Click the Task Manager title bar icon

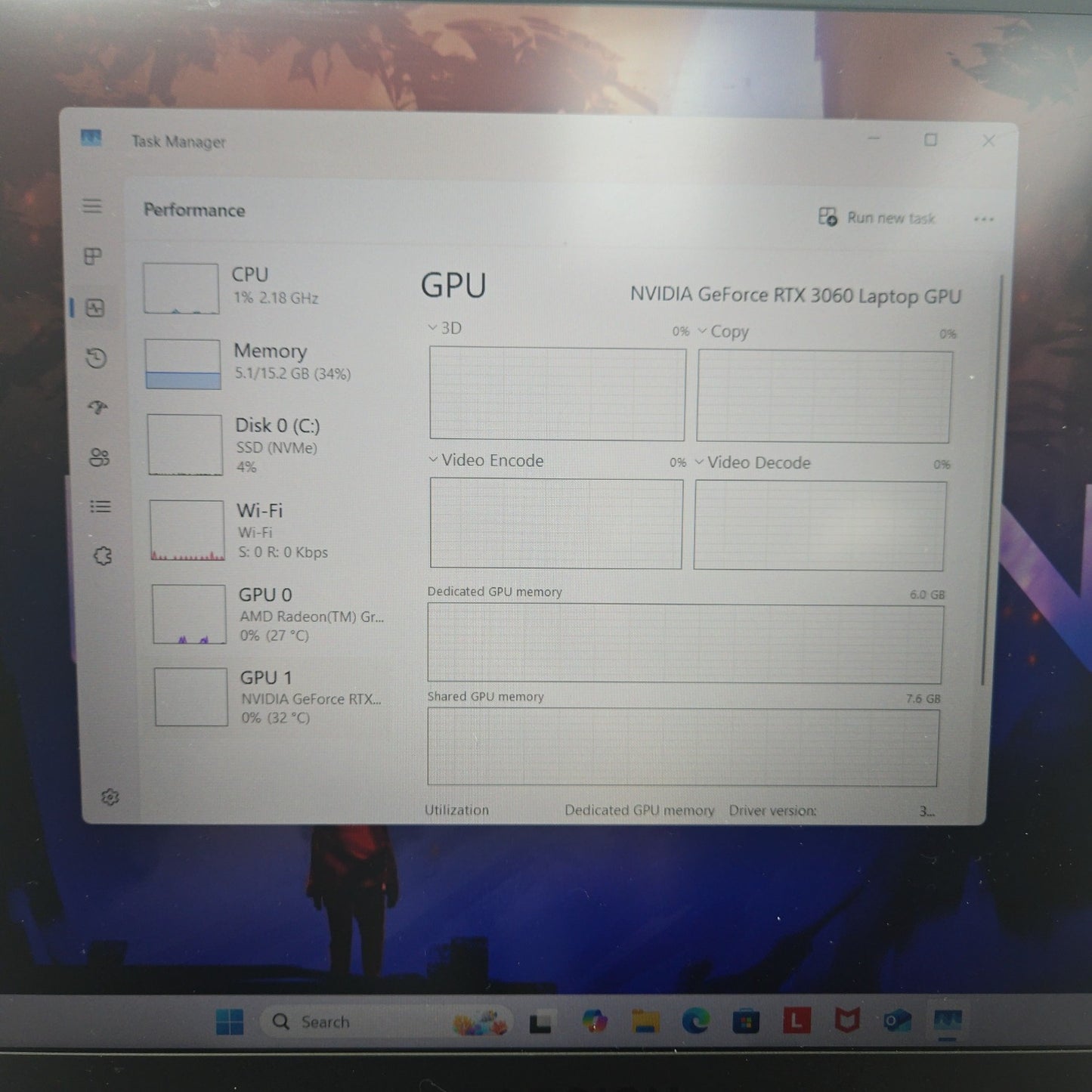pyautogui.click(x=91, y=138)
